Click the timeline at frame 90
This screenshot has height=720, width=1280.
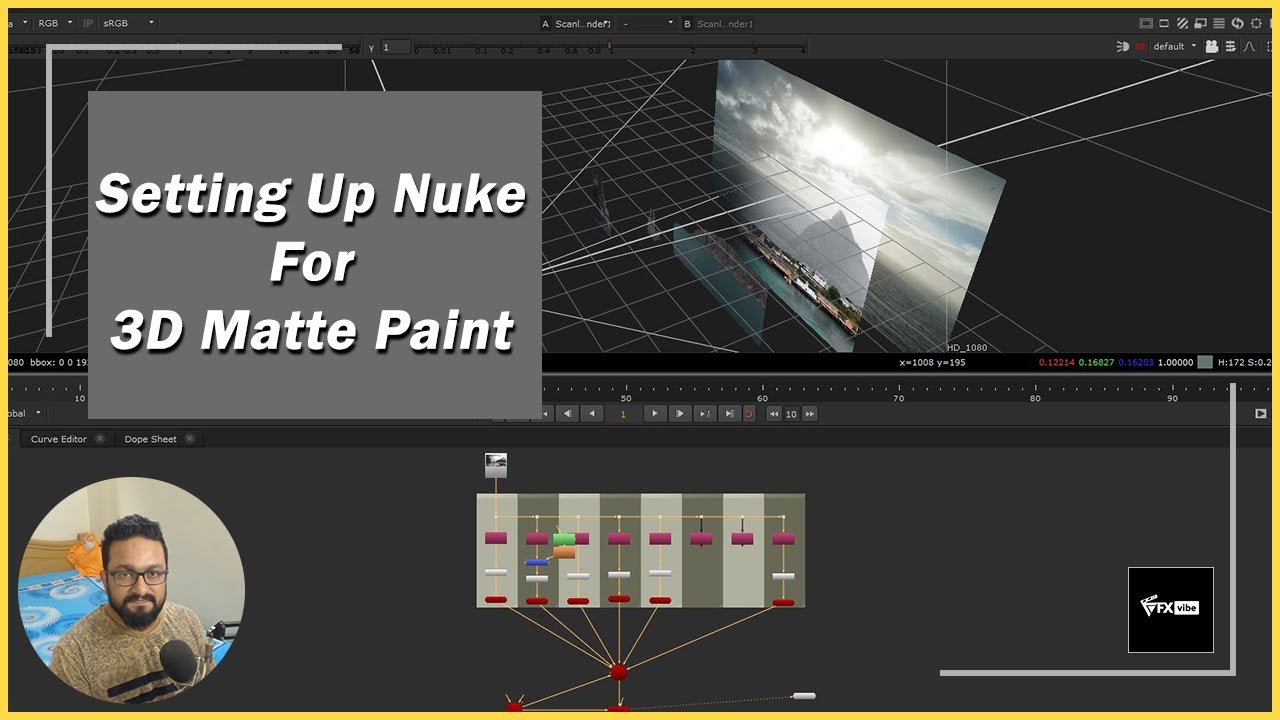click(1172, 392)
